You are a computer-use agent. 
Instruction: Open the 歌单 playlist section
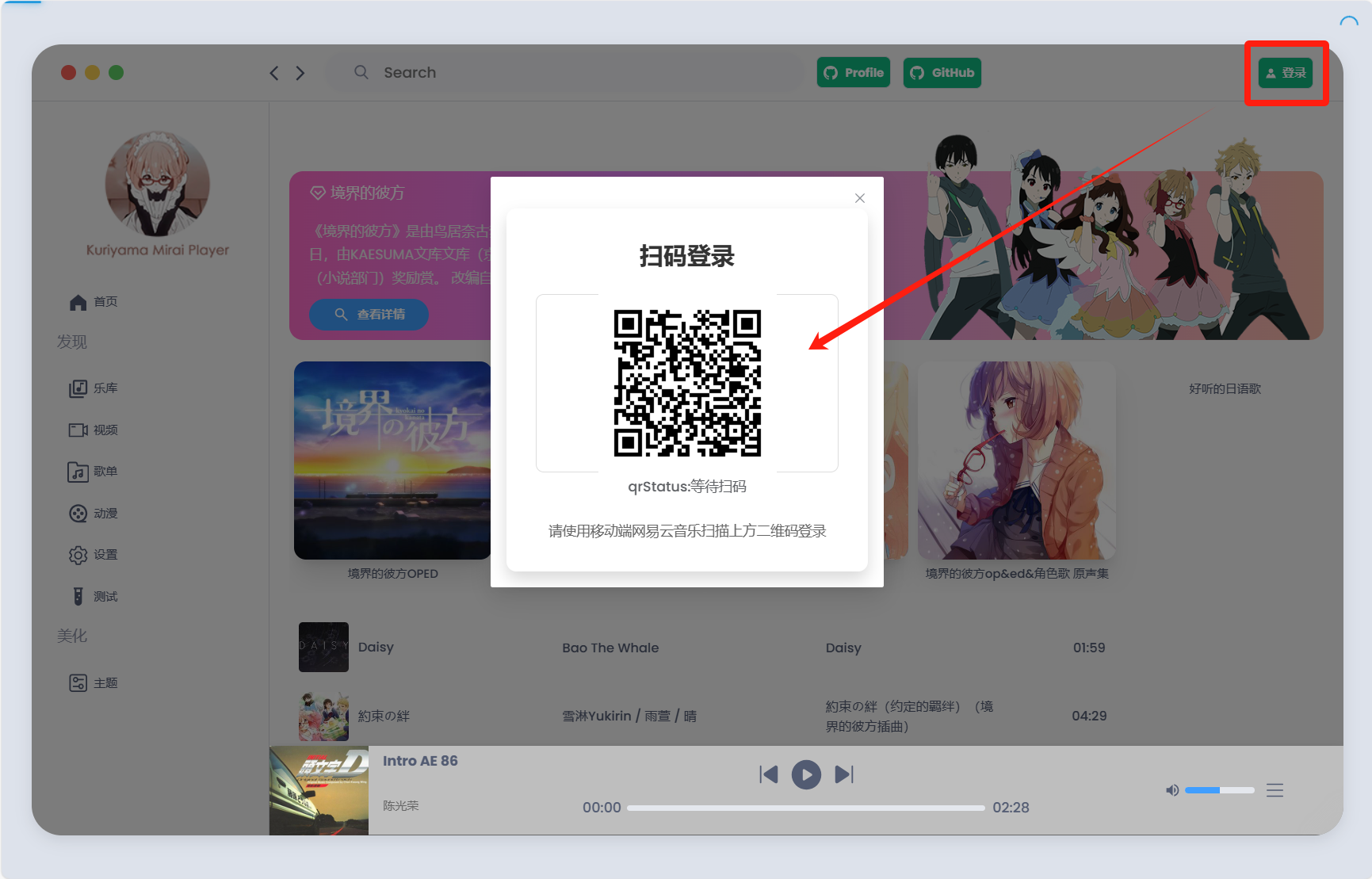(94, 472)
